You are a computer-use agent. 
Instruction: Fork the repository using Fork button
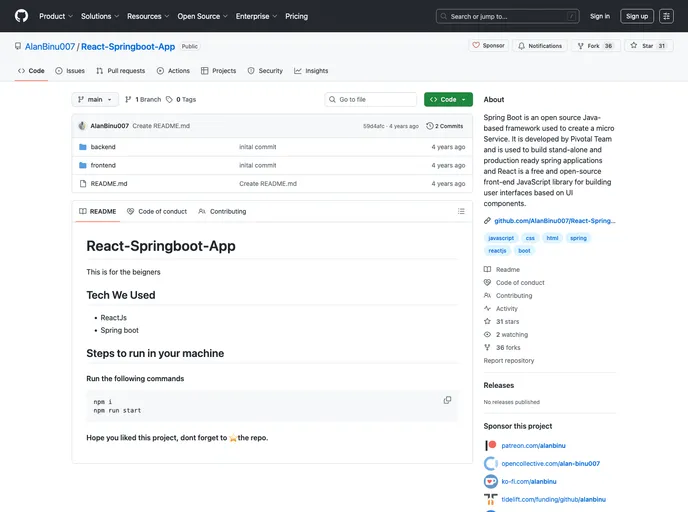click(x=595, y=46)
